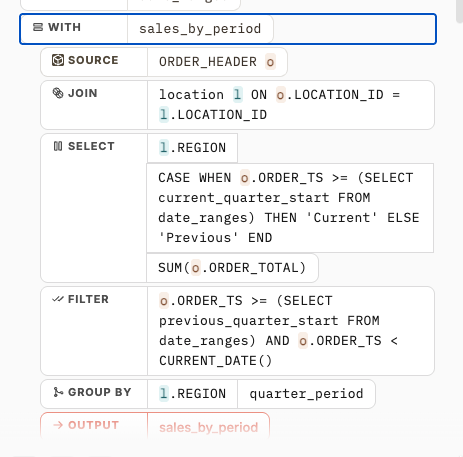Click the JOIN linked-circles icon
This screenshot has width=463, height=457.
(x=58, y=93)
